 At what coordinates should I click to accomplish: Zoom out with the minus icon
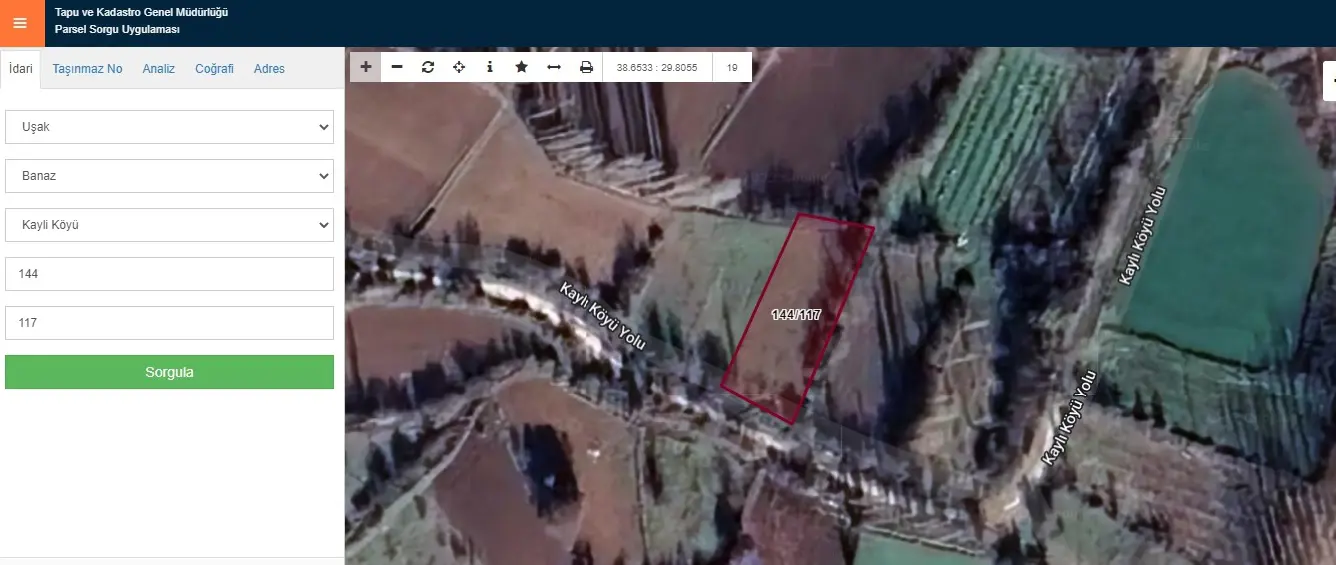[x=397, y=67]
